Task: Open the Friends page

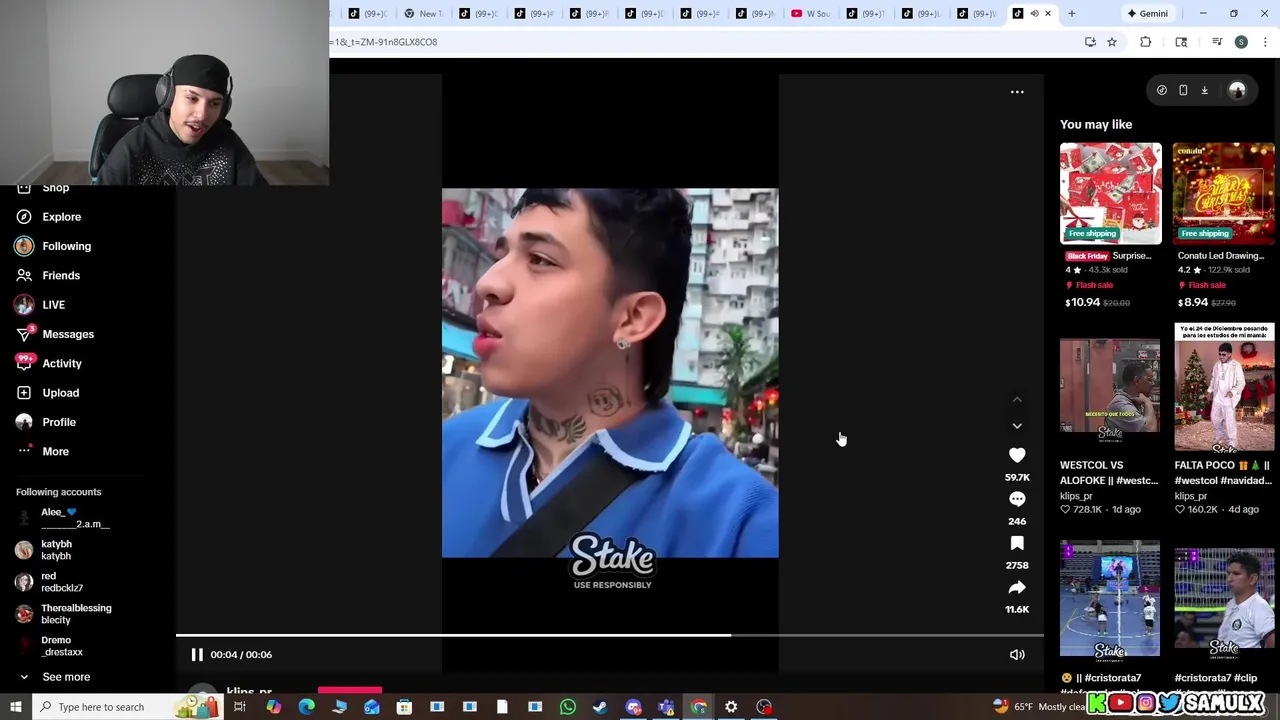Action: 61,275
